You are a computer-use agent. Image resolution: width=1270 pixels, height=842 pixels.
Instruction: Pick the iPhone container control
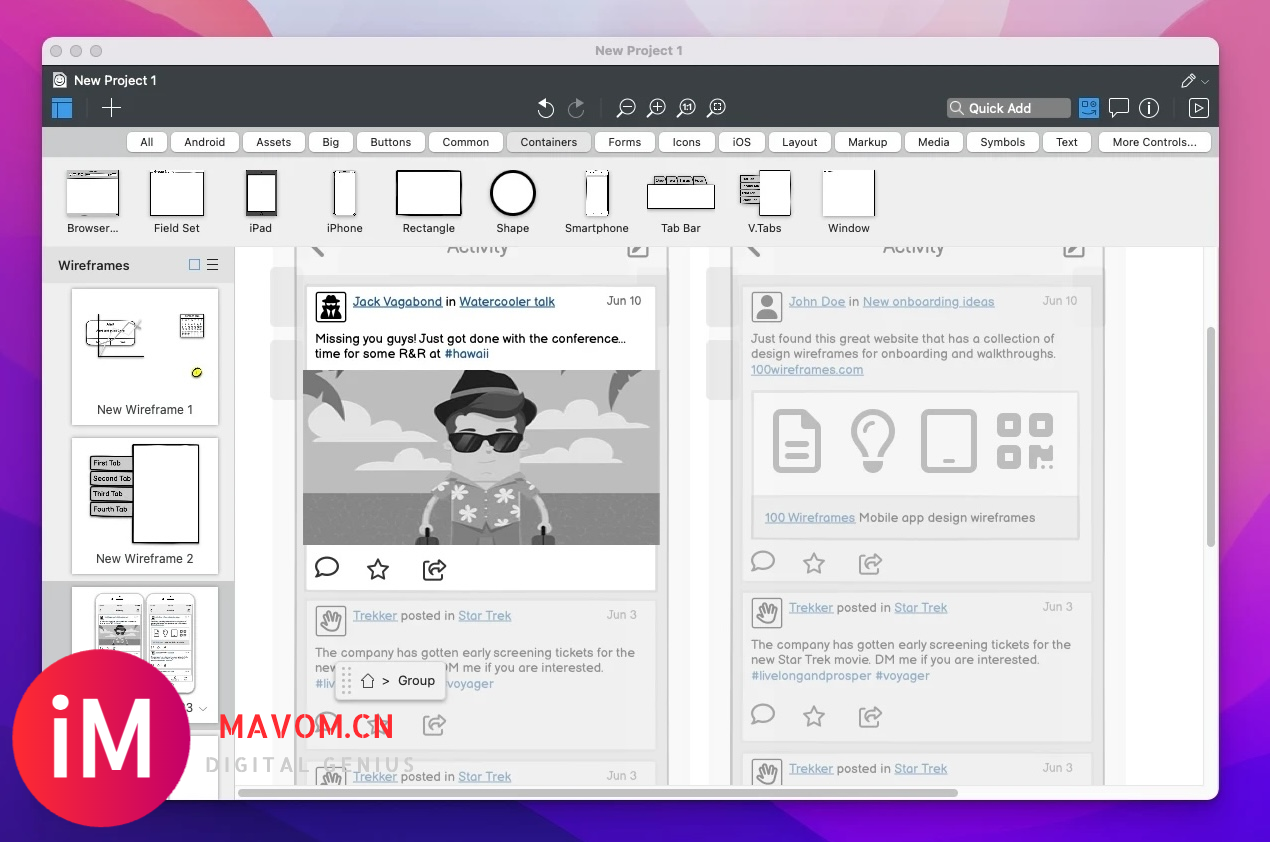pos(345,202)
